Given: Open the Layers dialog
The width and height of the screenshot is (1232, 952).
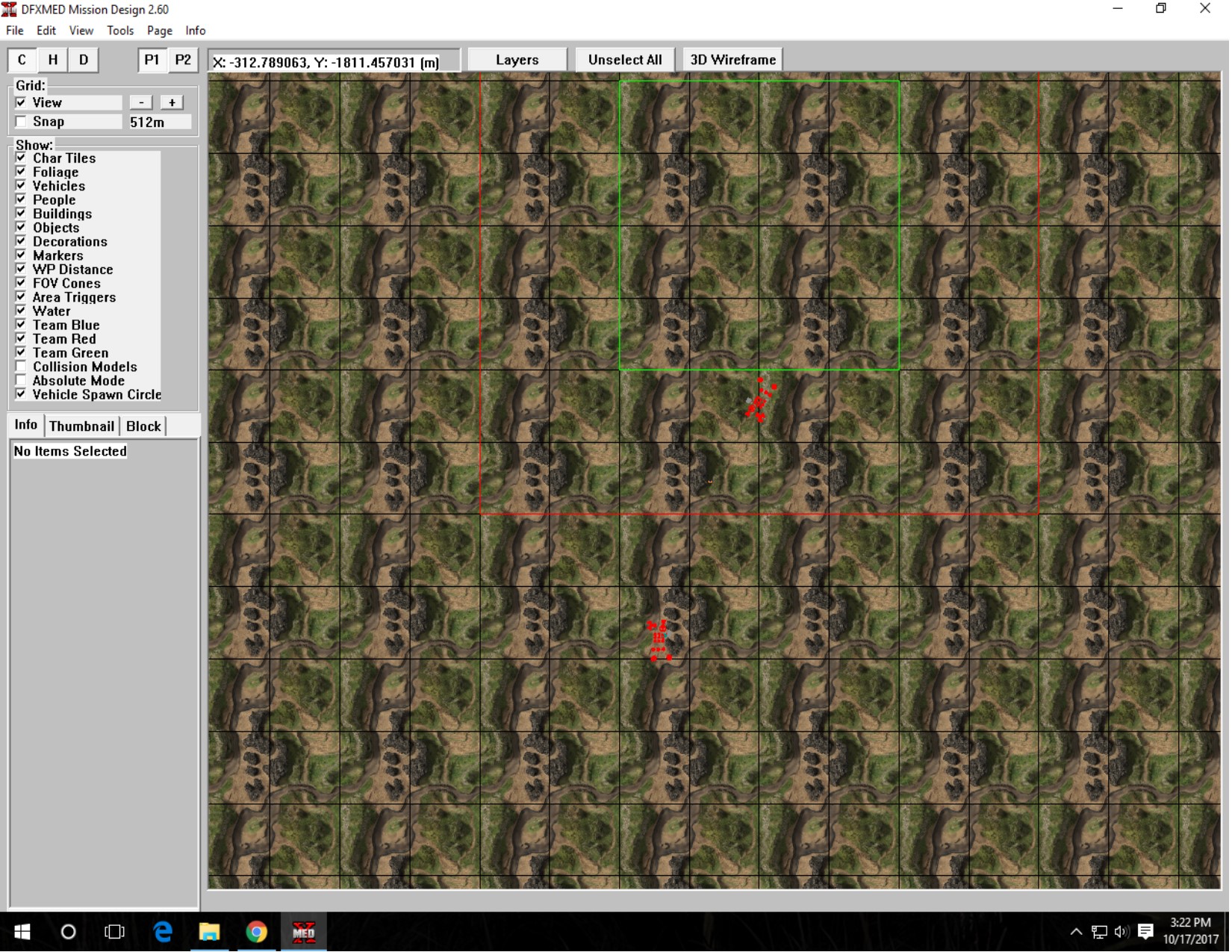Looking at the screenshot, I should (x=517, y=60).
